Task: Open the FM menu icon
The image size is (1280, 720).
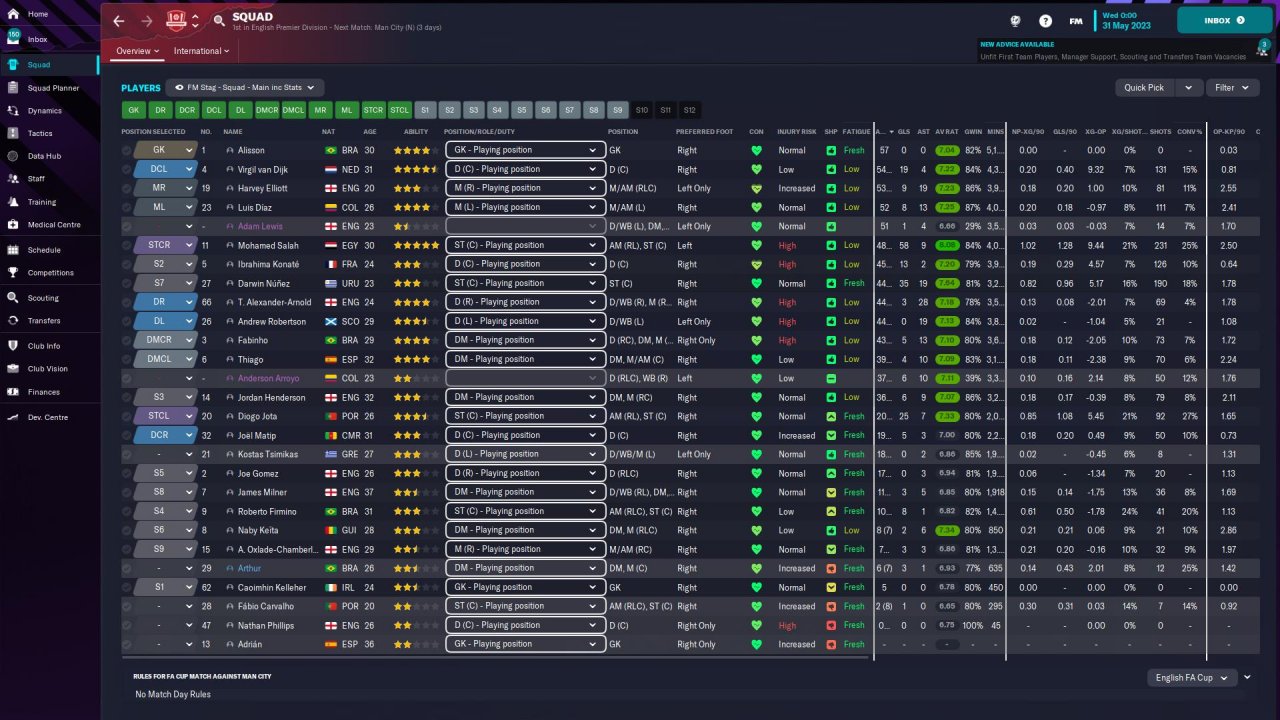Action: pyautogui.click(x=1076, y=20)
